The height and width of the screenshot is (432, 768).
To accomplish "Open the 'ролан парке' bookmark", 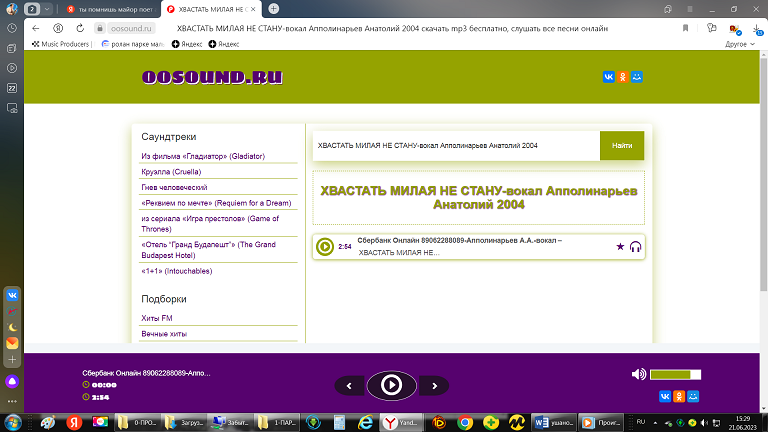I will point(133,44).
